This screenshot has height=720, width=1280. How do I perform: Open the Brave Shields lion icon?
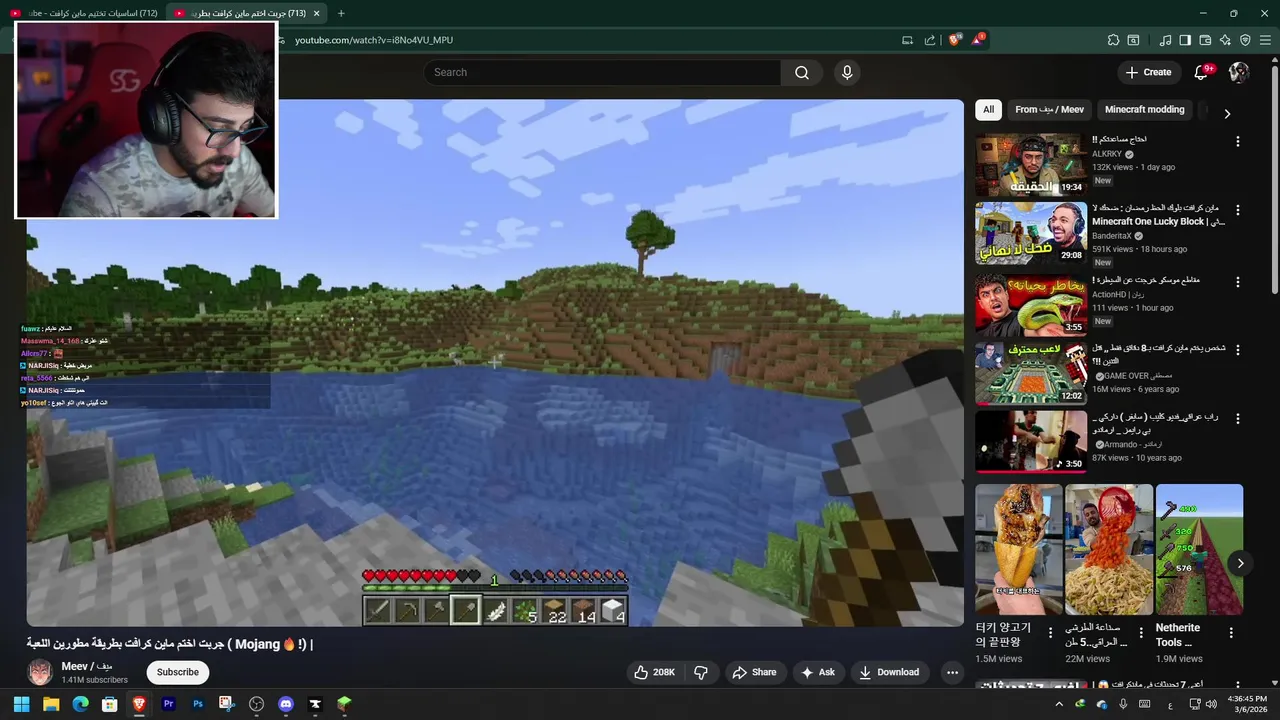click(954, 40)
